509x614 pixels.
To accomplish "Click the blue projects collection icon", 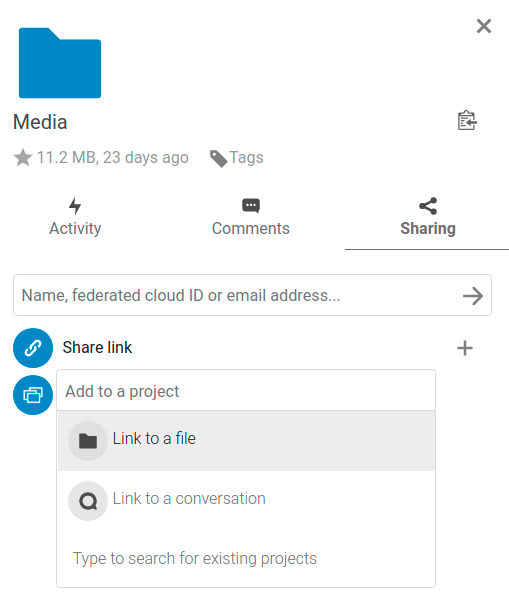I will [33, 395].
